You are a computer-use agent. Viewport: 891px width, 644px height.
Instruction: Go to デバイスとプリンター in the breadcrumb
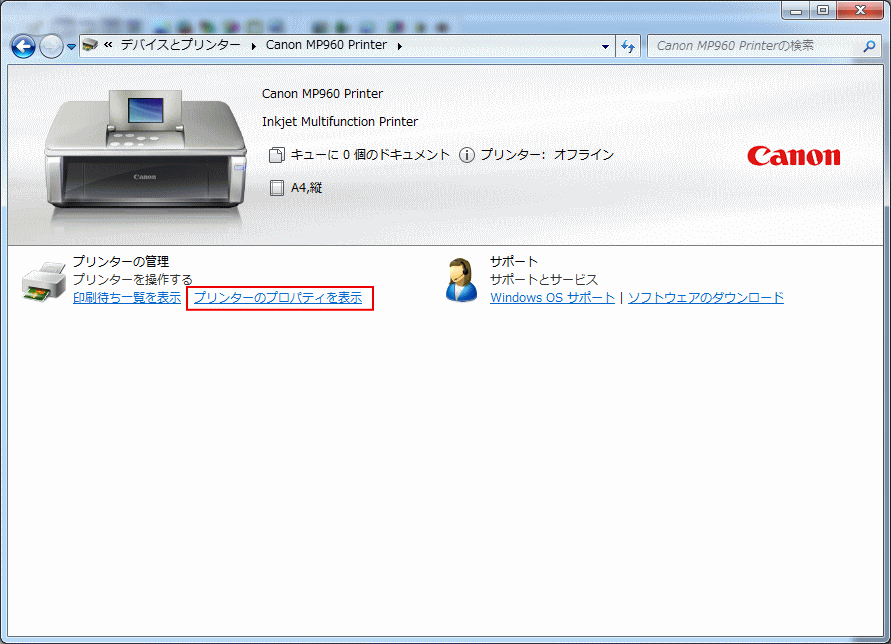(180, 46)
